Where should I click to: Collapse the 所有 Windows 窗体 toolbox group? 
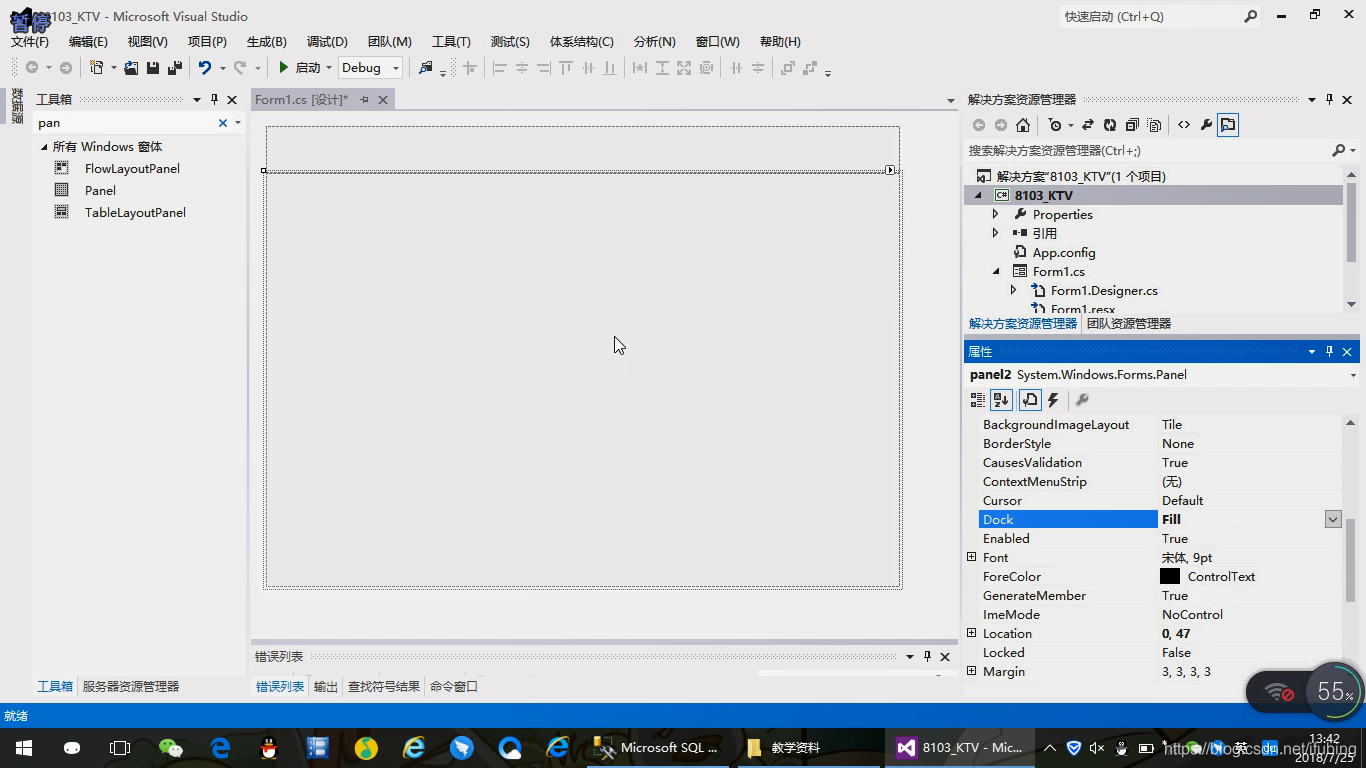44,147
